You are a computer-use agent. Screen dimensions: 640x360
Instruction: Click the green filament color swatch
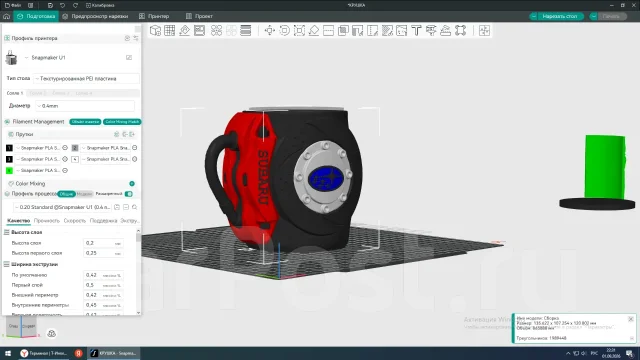coord(9,171)
